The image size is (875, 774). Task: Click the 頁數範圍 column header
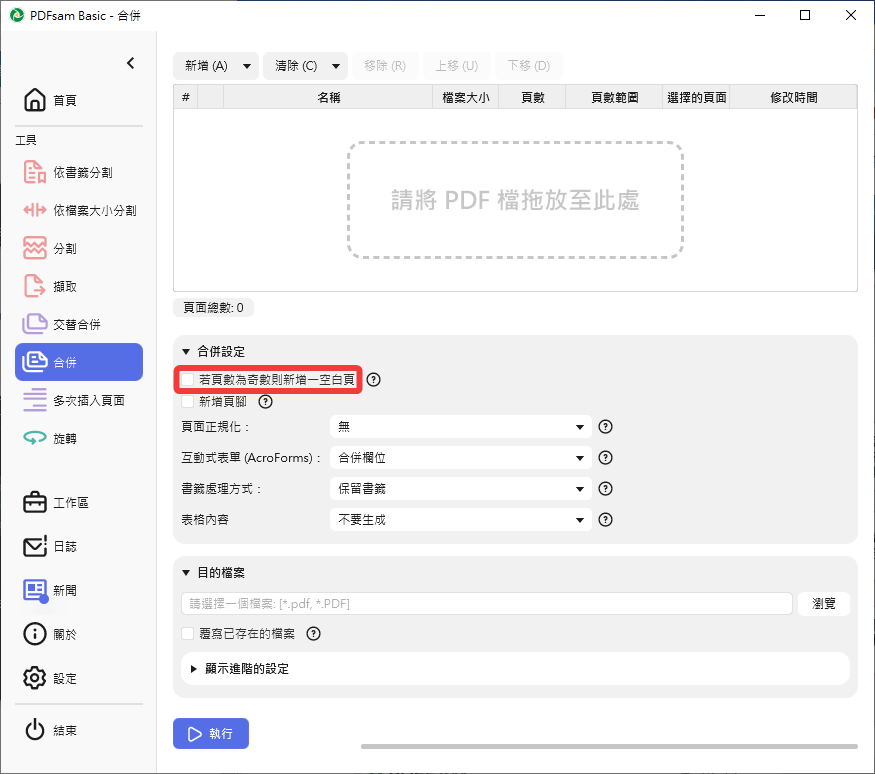tap(614, 98)
